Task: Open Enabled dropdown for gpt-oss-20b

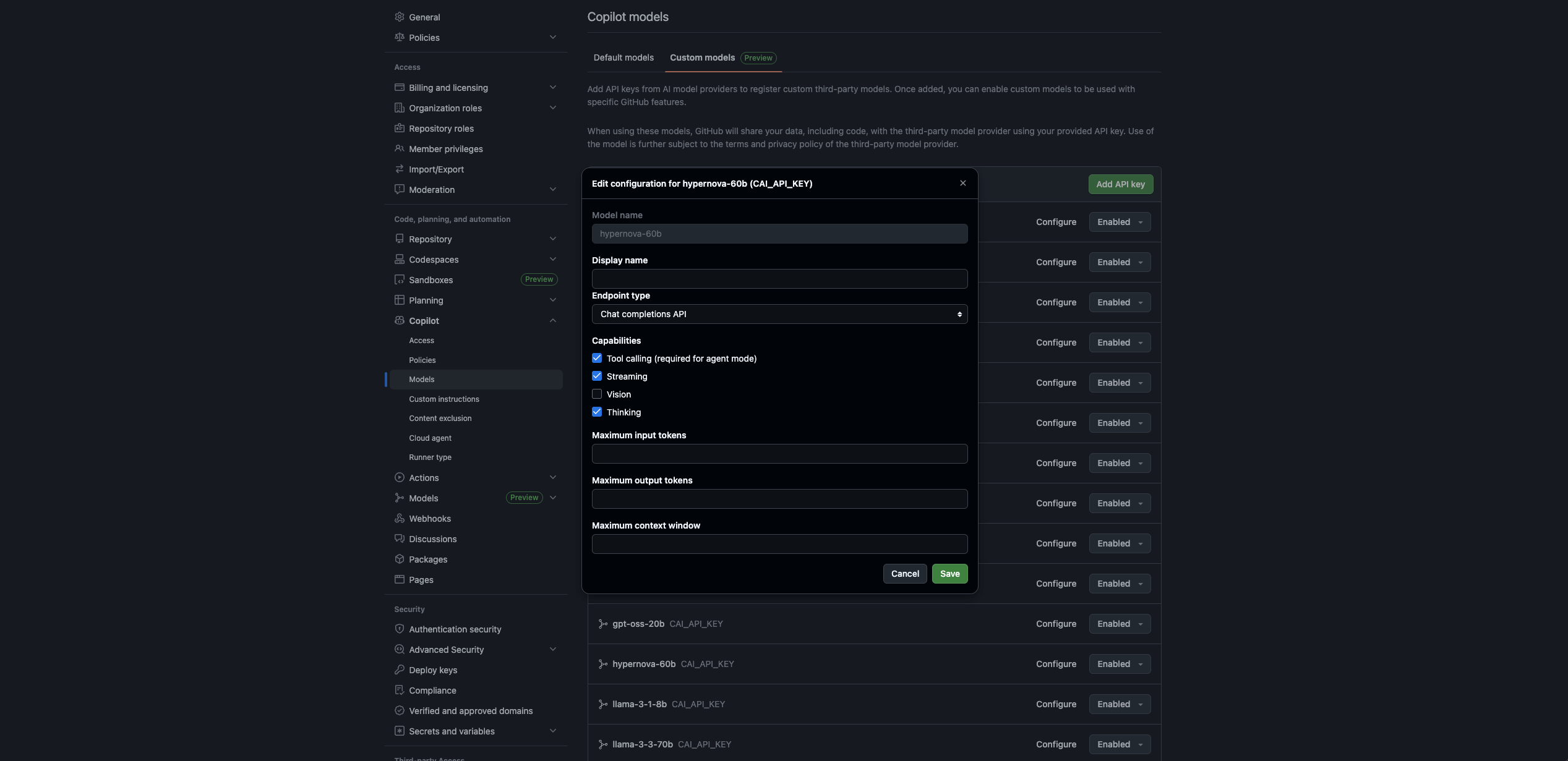Action: 1120,624
